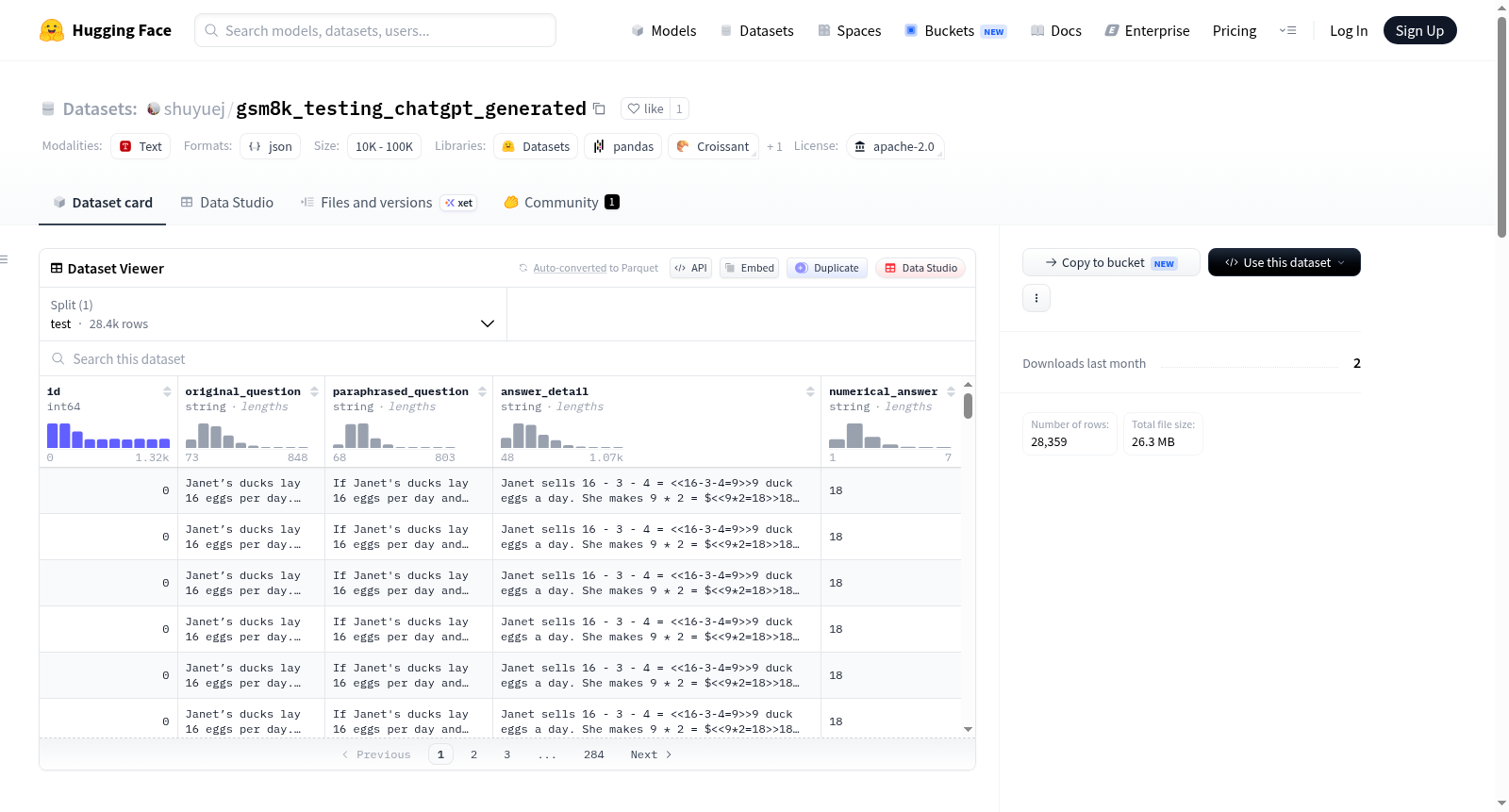1509x812 pixels.
Task: Open the navigation more-options menu icon
Action: pos(1287,30)
